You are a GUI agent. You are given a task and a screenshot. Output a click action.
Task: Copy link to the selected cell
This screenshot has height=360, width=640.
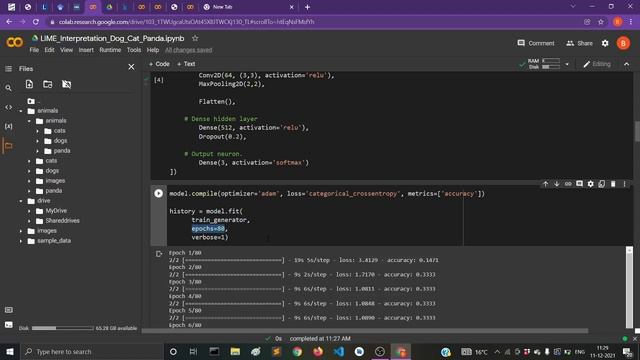tap(568, 184)
